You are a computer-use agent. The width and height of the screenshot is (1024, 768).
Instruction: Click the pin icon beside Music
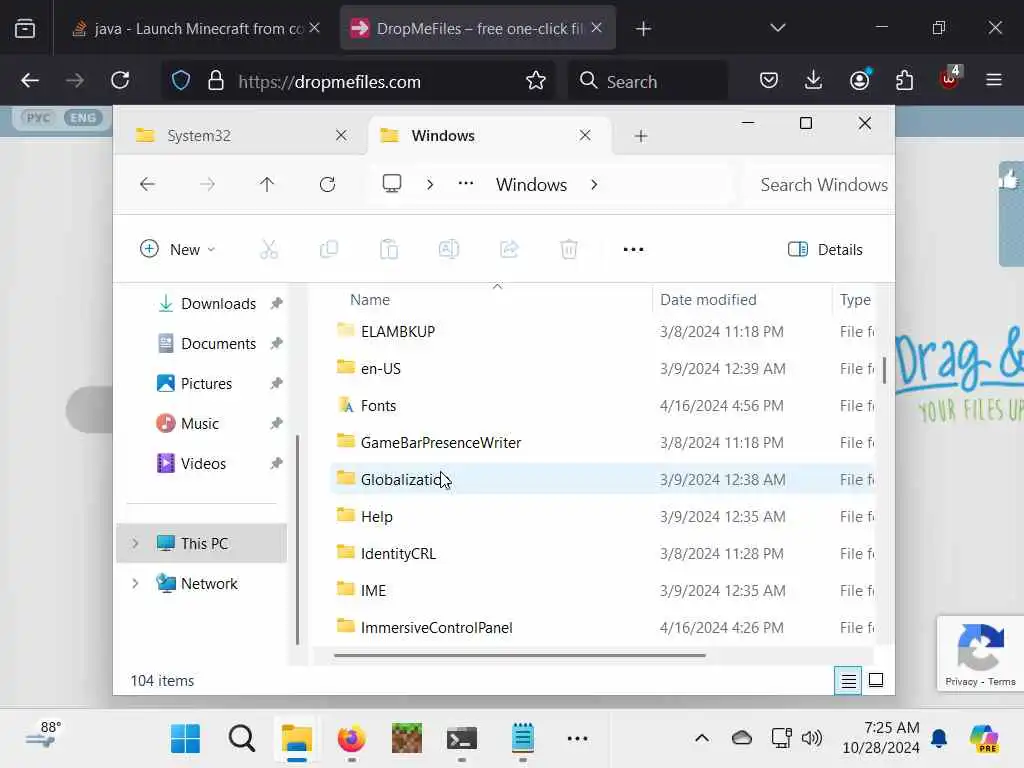276,424
